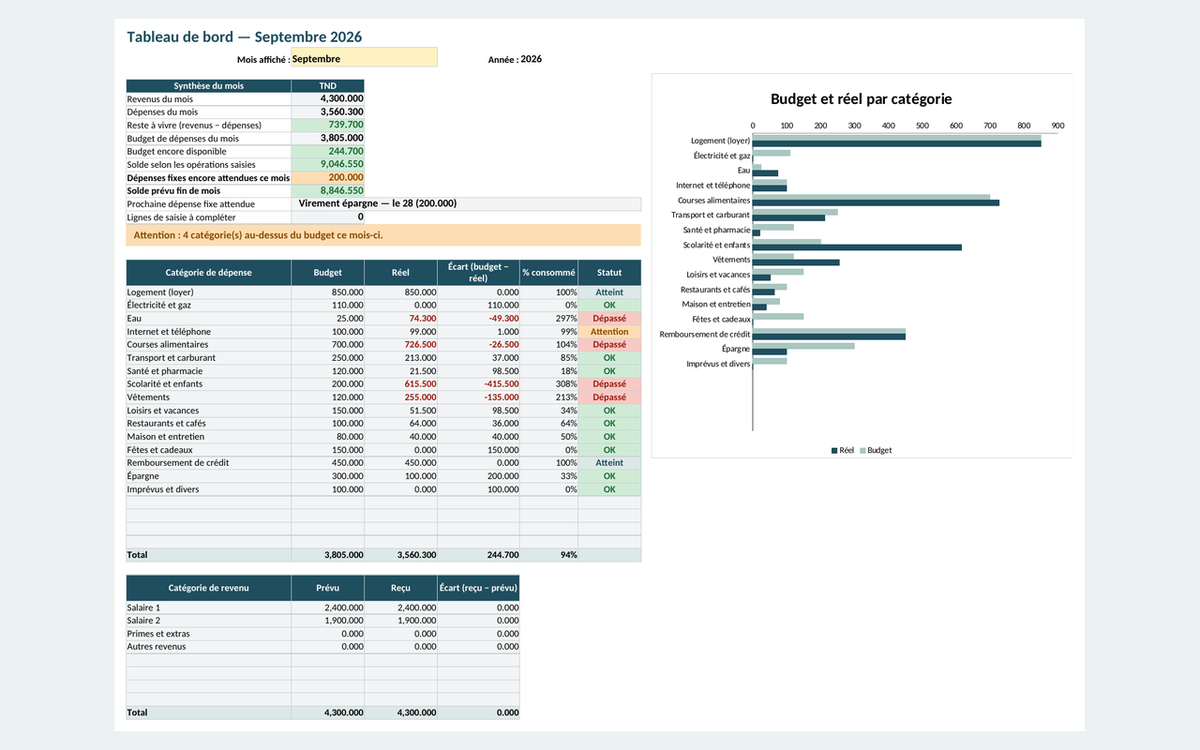Image resolution: width=1200 pixels, height=750 pixels.
Task: Click the 'Eau' real amount 74.300
Action: [401, 318]
